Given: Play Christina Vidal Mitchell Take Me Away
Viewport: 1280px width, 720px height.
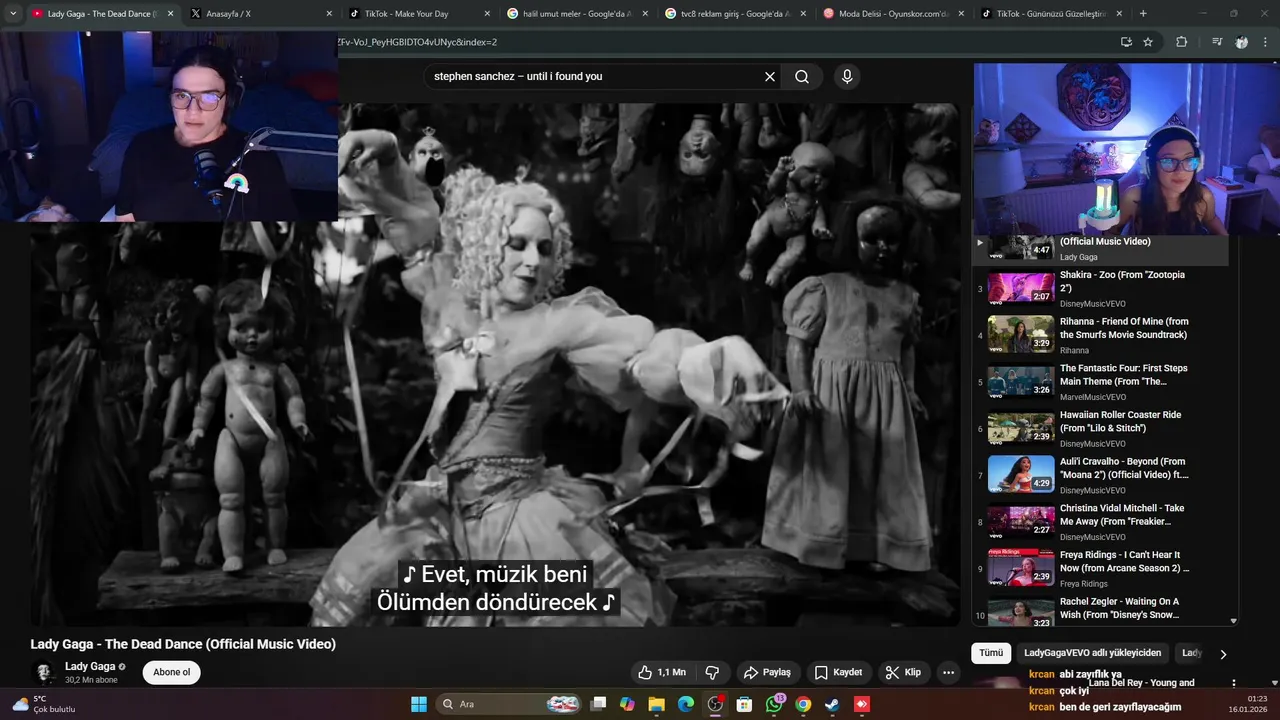Looking at the screenshot, I should [1100, 522].
